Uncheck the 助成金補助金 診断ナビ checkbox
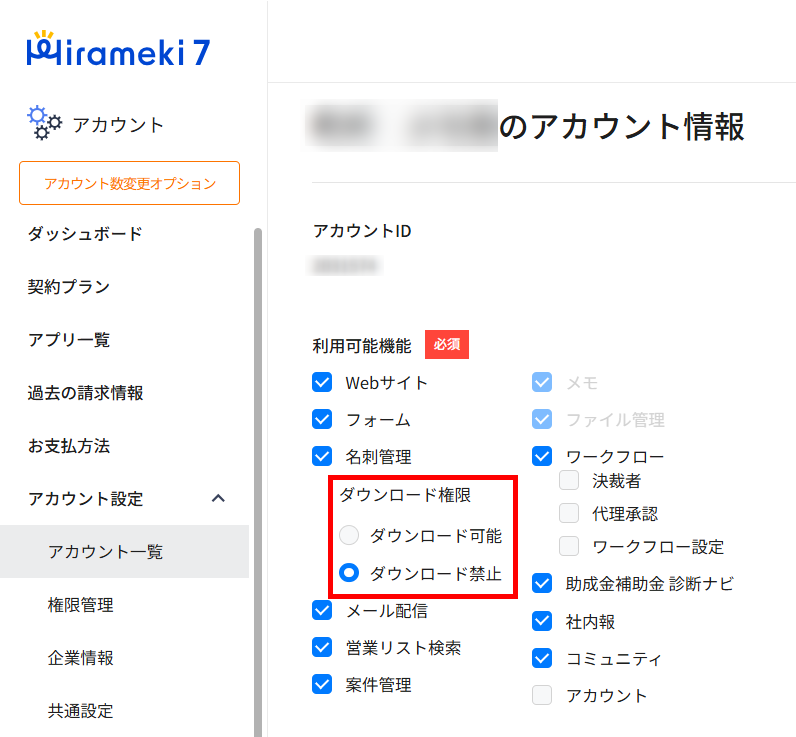The image size is (796, 737). click(x=542, y=583)
